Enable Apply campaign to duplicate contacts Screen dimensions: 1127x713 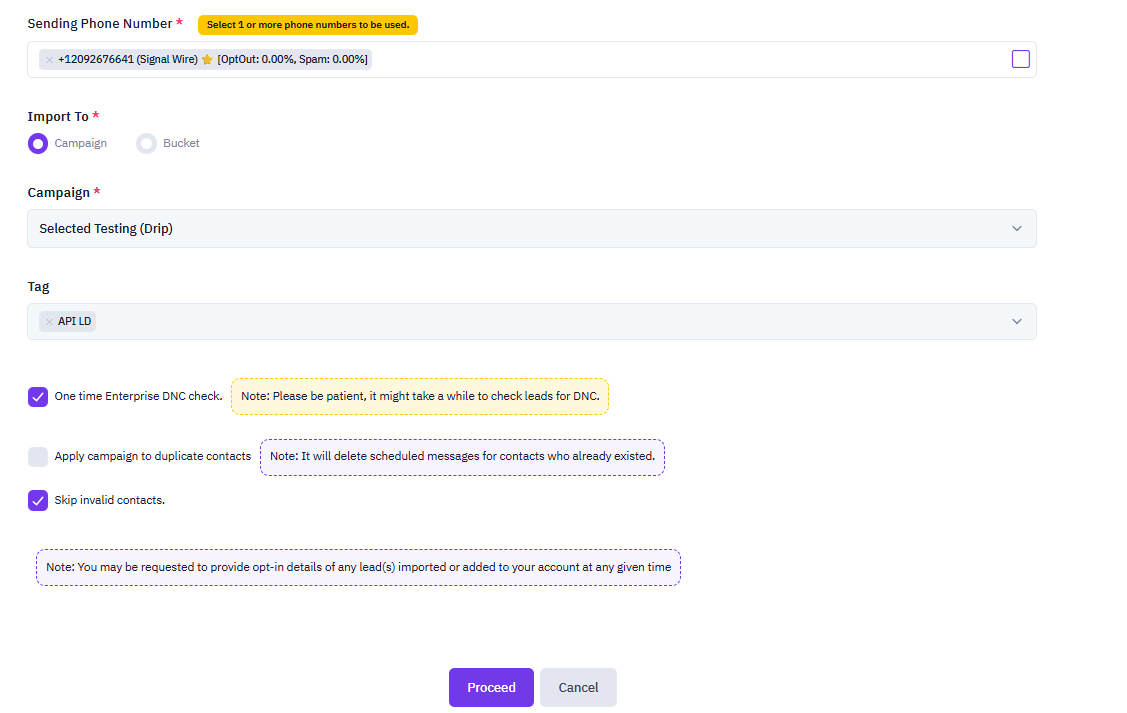37,456
